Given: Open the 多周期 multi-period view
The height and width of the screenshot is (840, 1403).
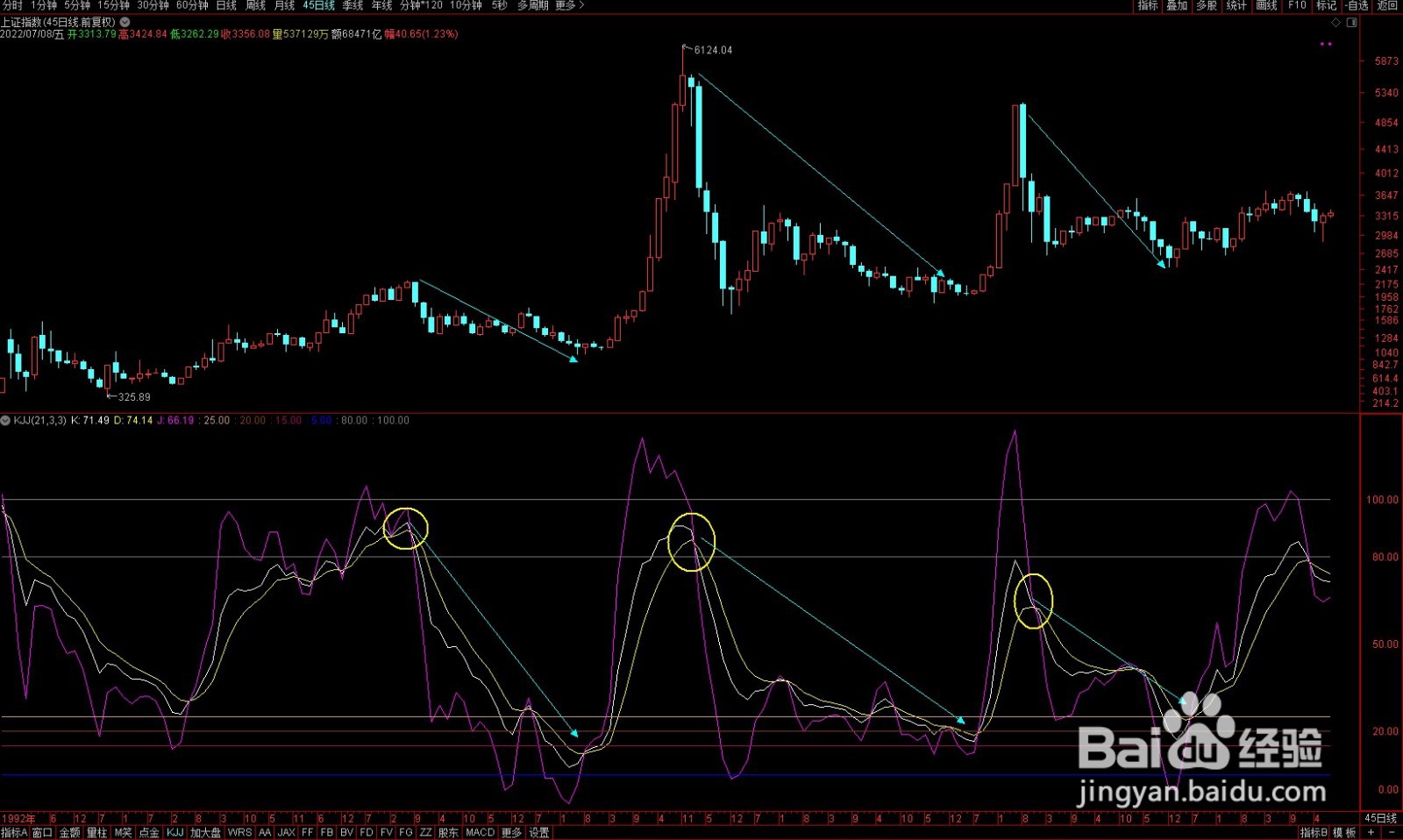Looking at the screenshot, I should (x=532, y=5).
